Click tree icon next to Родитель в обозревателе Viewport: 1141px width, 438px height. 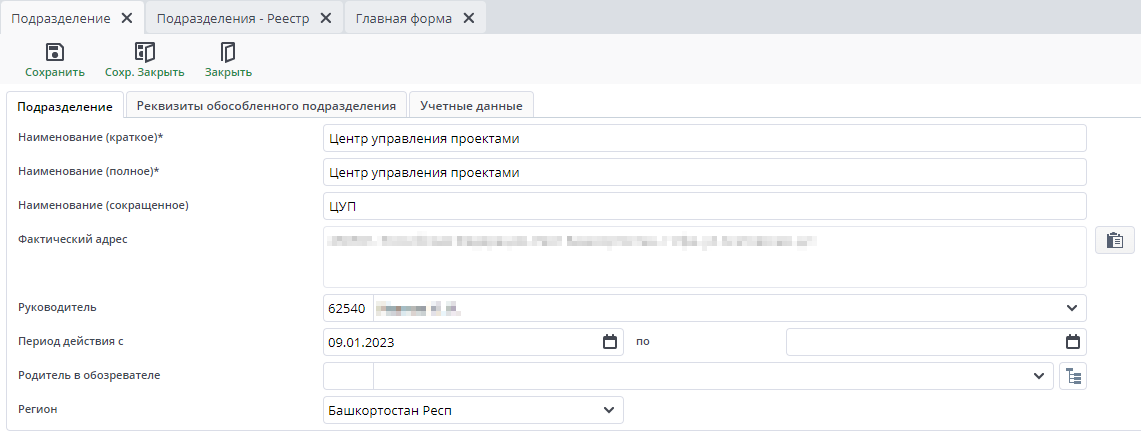tap(1073, 376)
